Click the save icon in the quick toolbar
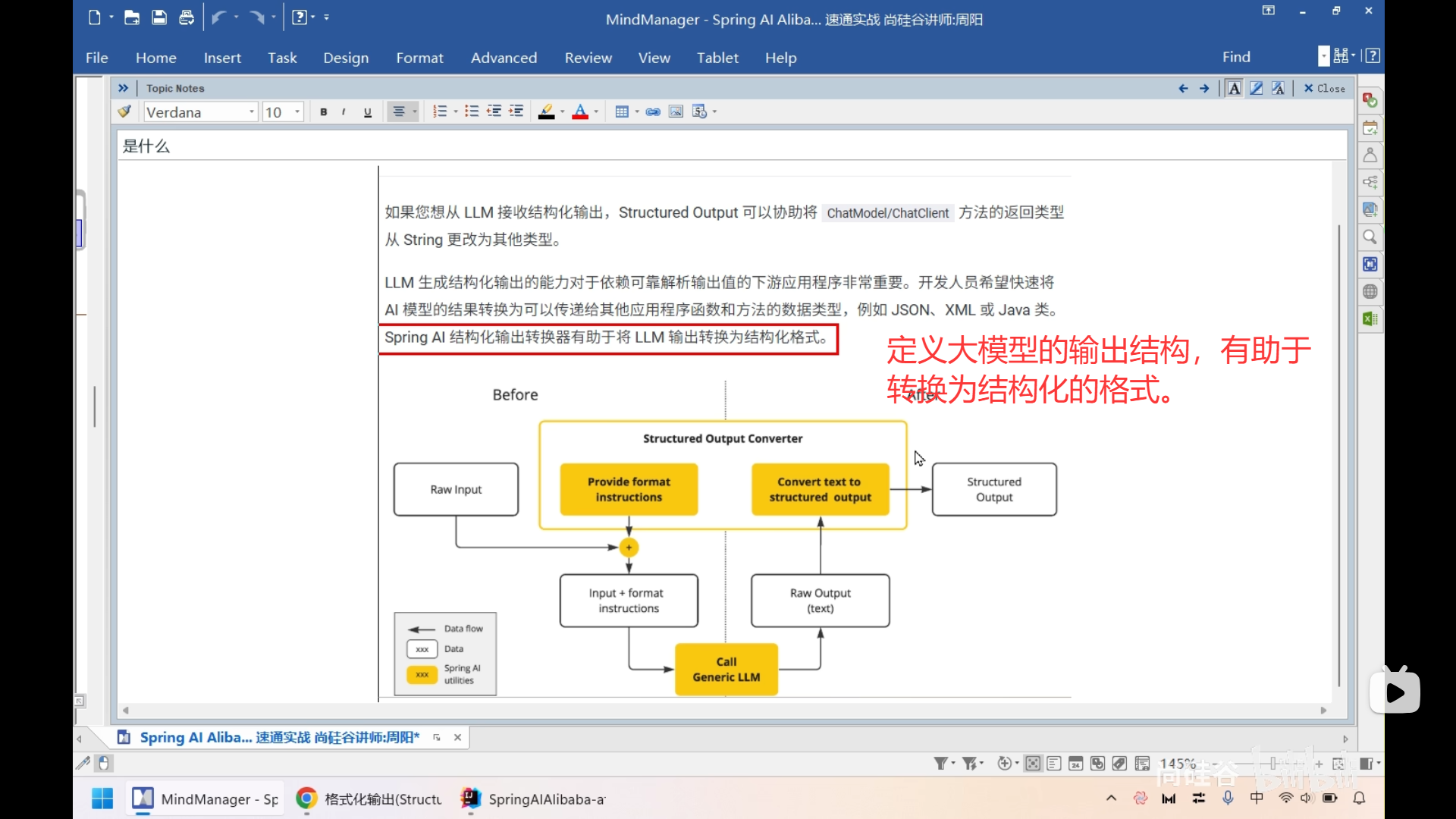1456x819 pixels. pyautogui.click(x=159, y=17)
